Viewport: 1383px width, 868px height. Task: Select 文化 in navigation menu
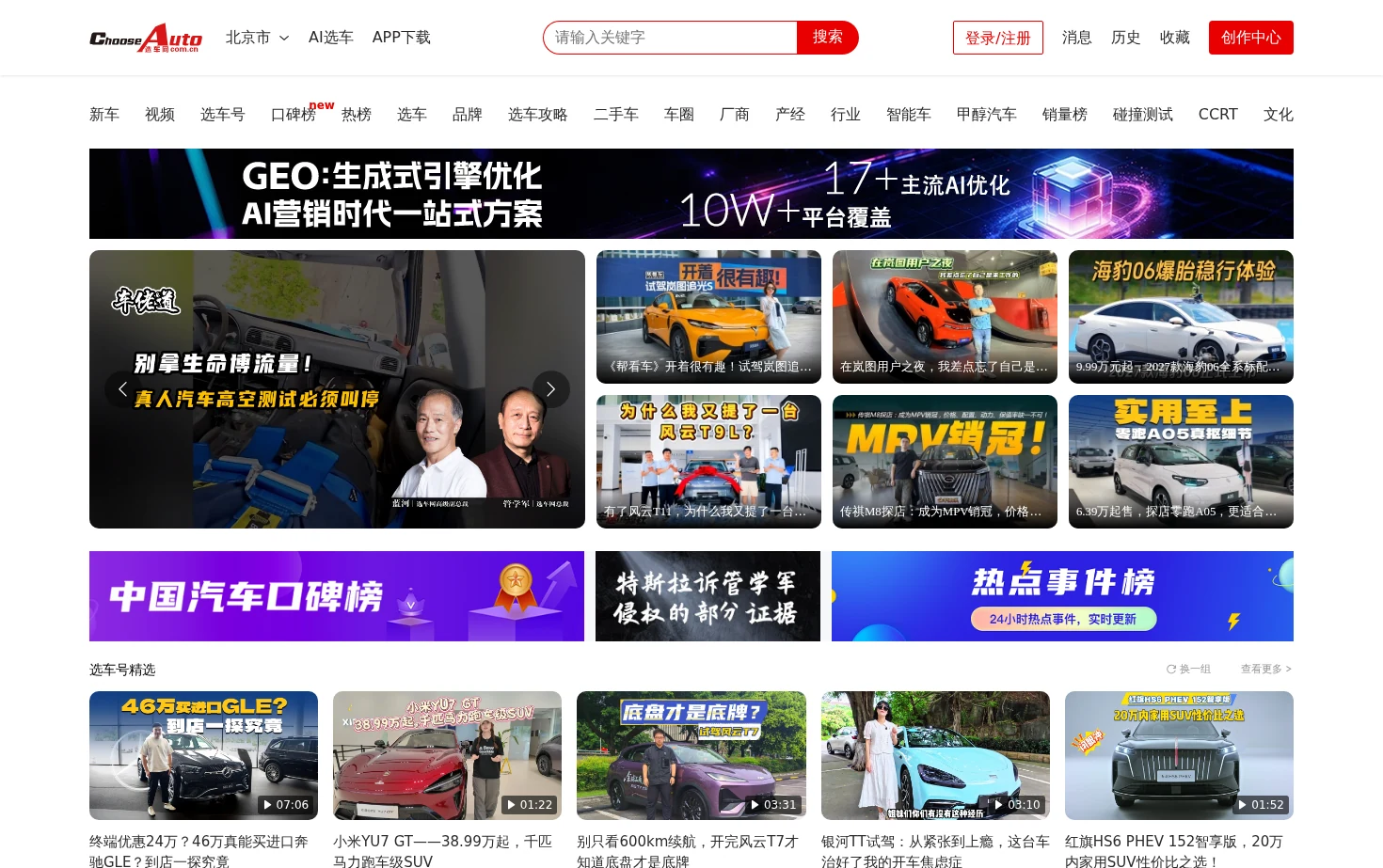[1279, 115]
